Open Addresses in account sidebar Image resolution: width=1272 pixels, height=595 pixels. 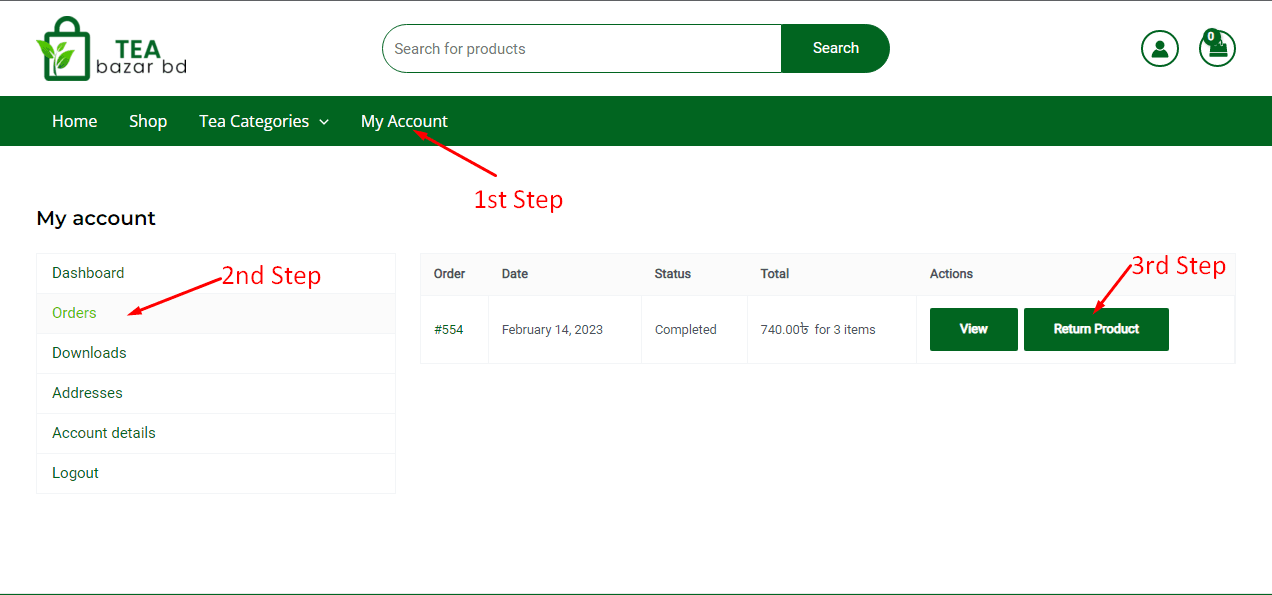87,393
